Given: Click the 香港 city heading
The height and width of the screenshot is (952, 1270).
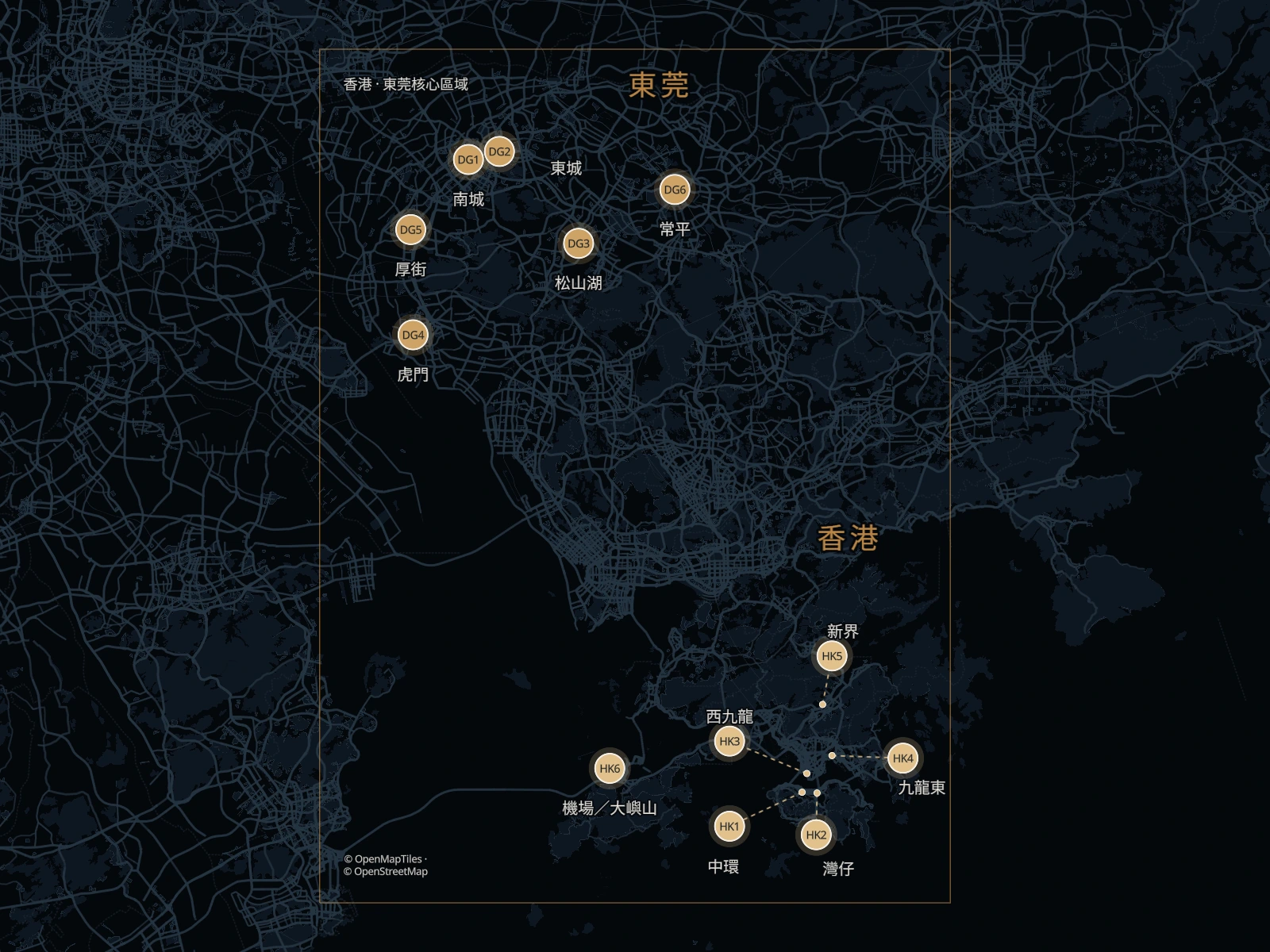Looking at the screenshot, I should pyautogui.click(x=848, y=539).
